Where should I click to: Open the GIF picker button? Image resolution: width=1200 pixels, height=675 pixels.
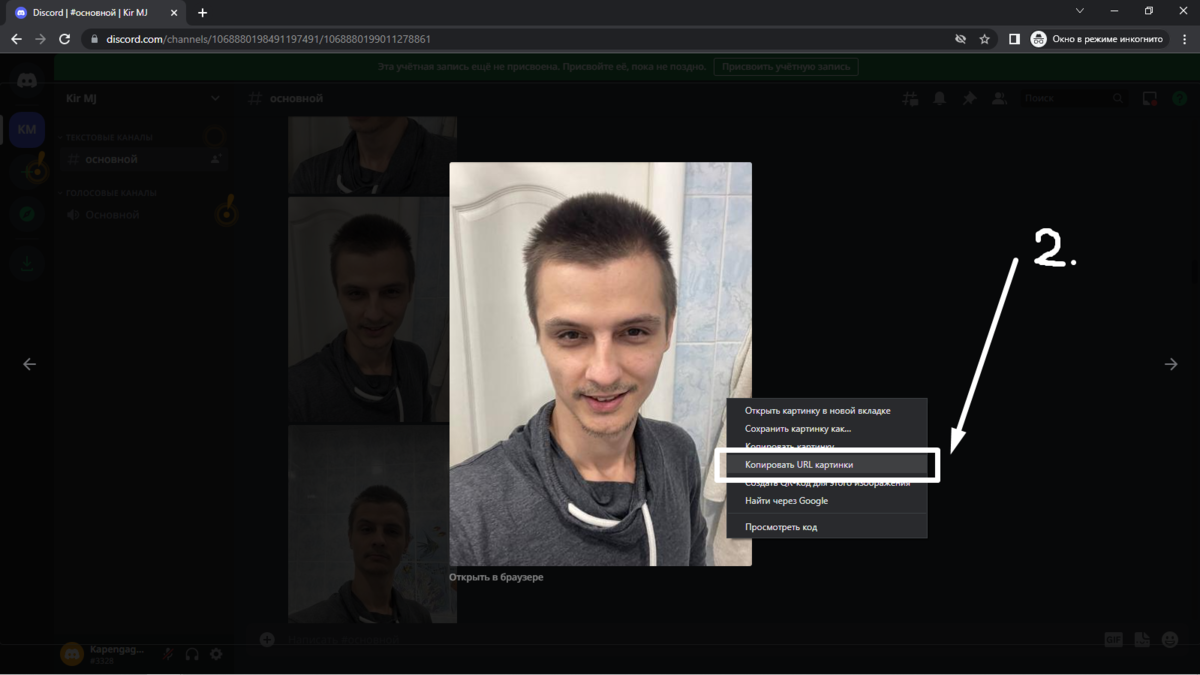pyautogui.click(x=1113, y=640)
